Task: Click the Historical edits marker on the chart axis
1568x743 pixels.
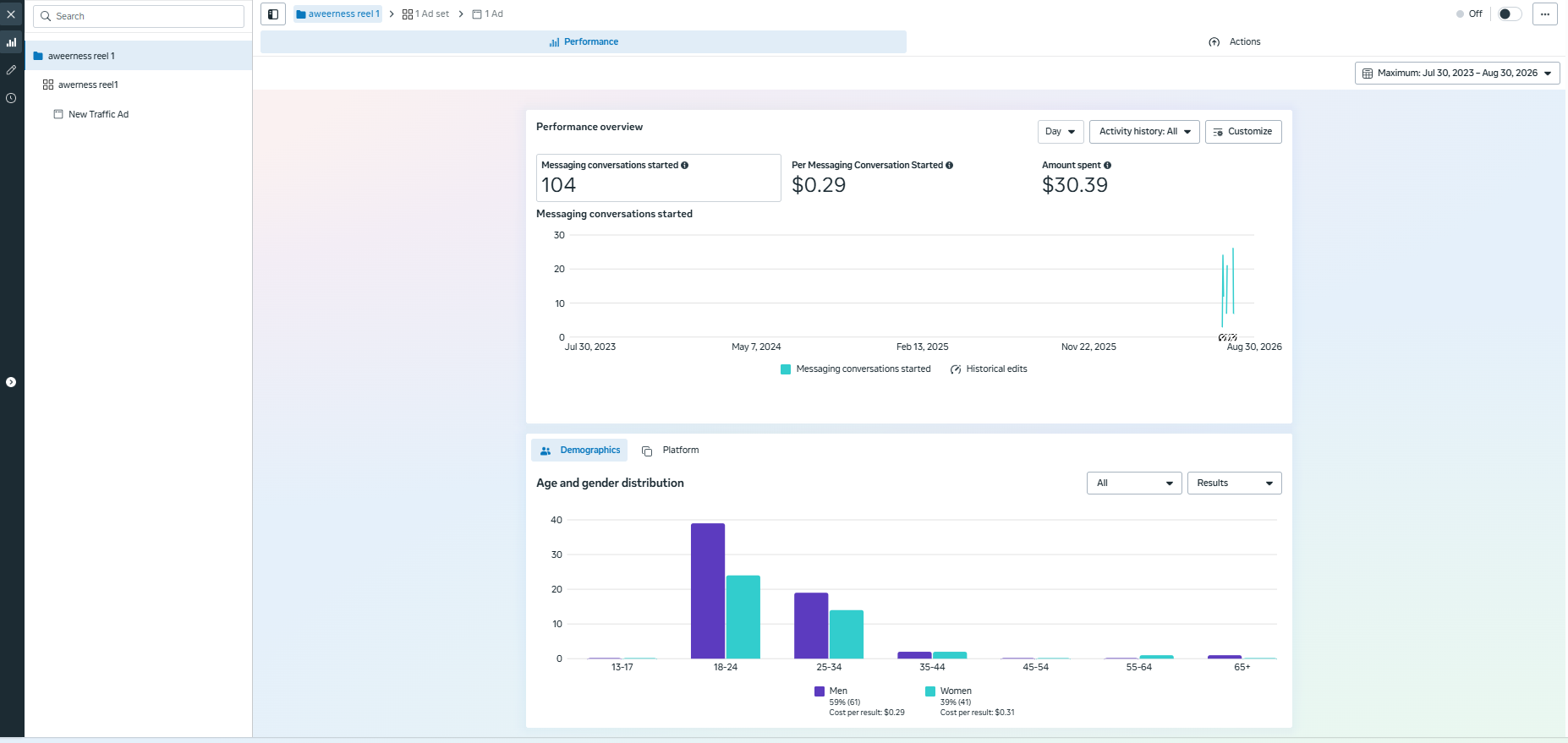Action: tap(1227, 337)
